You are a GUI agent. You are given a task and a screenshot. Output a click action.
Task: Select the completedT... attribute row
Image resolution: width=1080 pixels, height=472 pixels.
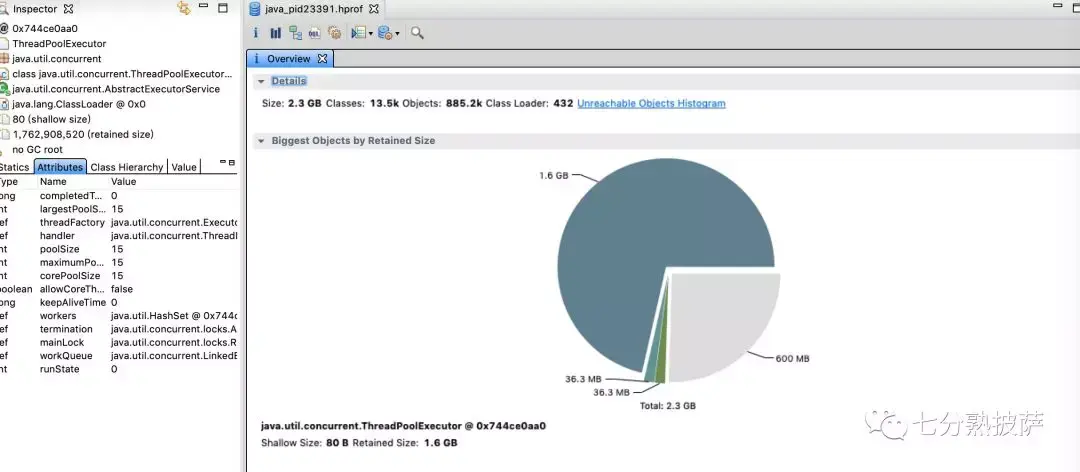(x=118, y=196)
